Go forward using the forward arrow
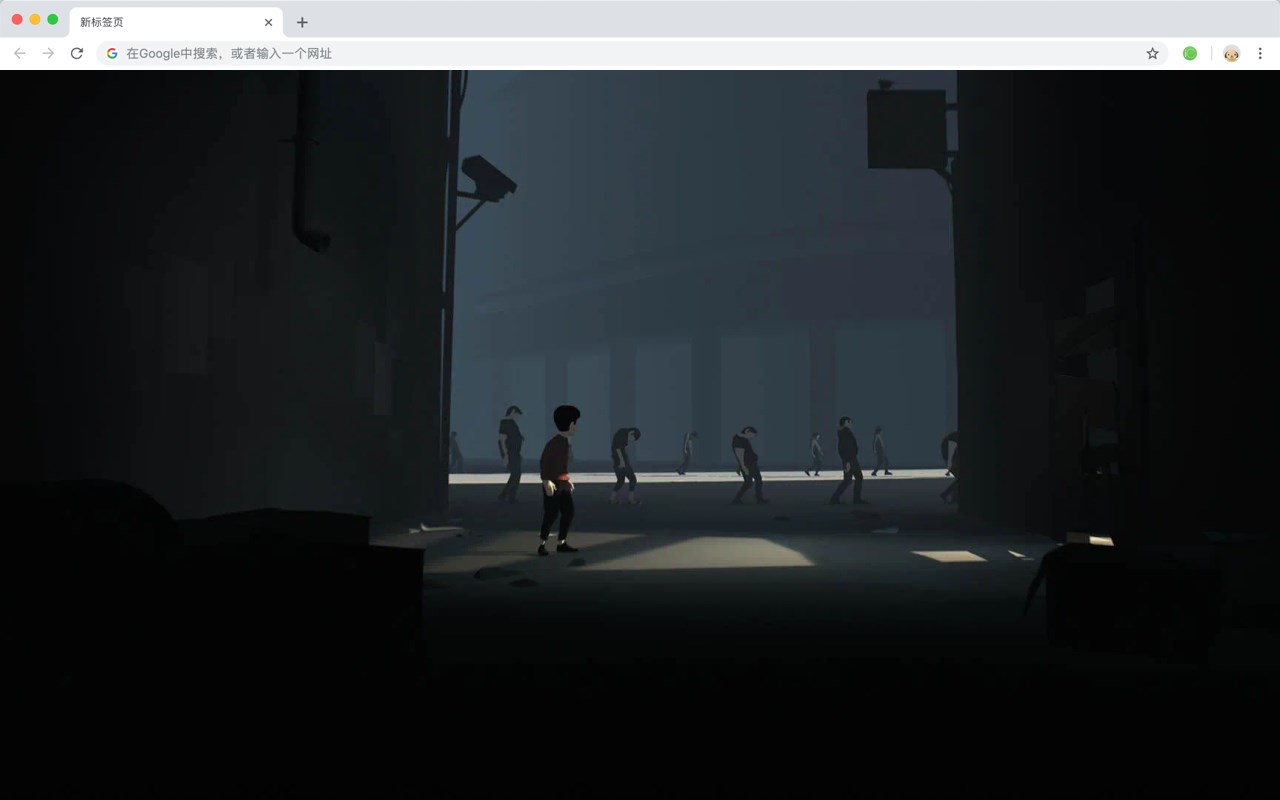 click(48, 53)
